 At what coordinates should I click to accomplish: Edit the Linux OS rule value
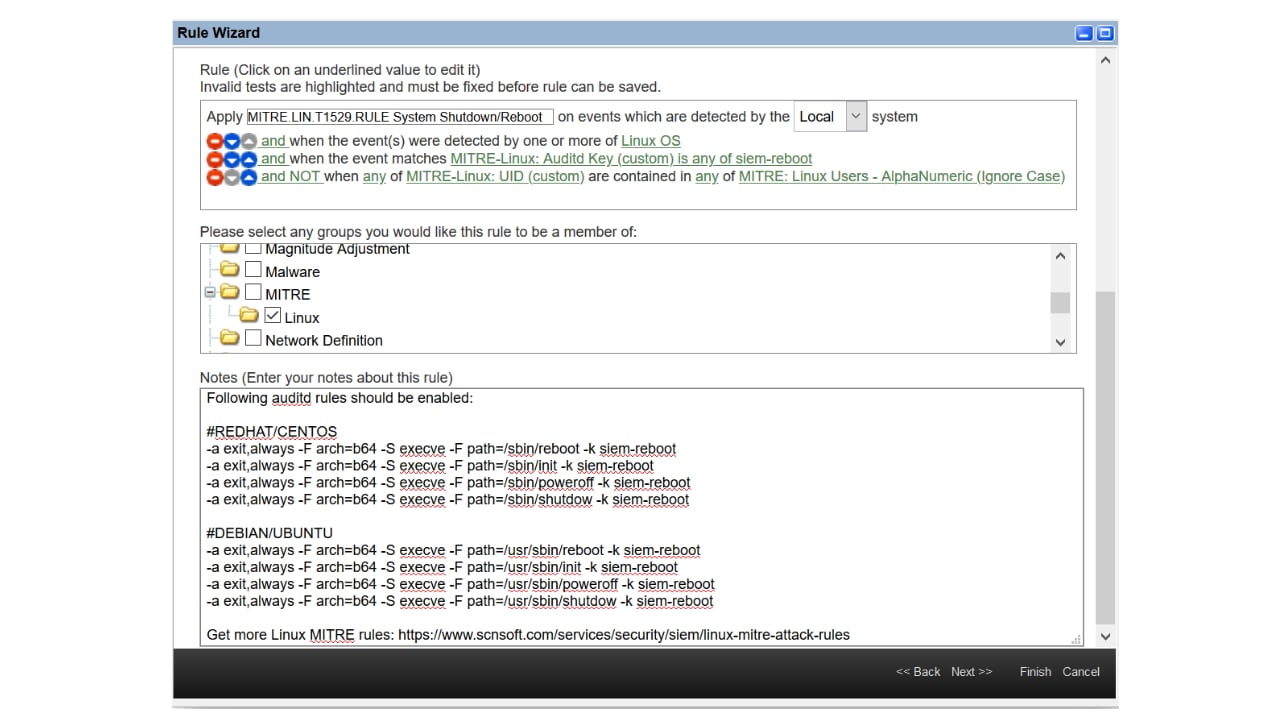(x=650, y=141)
